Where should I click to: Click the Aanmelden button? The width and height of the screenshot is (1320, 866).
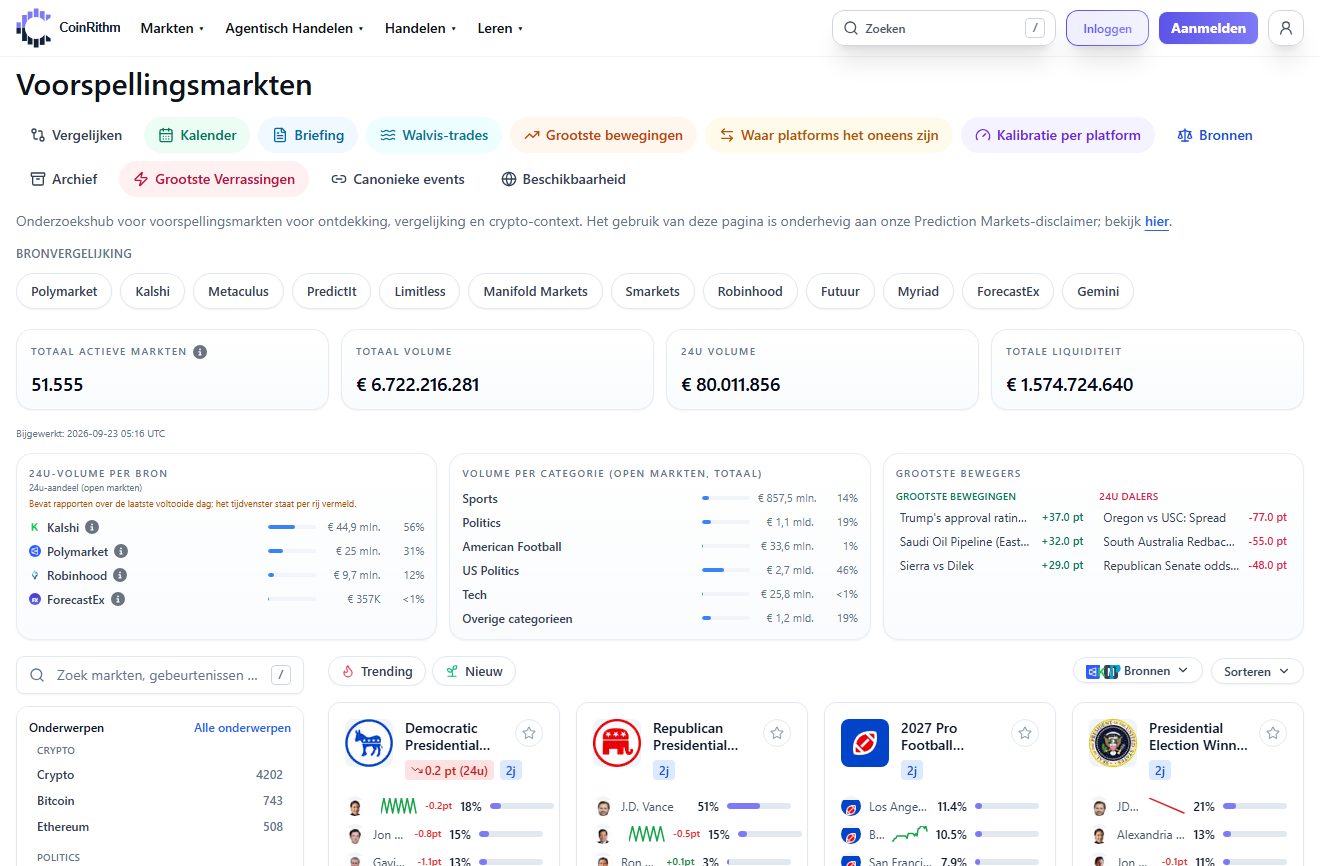(x=1208, y=28)
